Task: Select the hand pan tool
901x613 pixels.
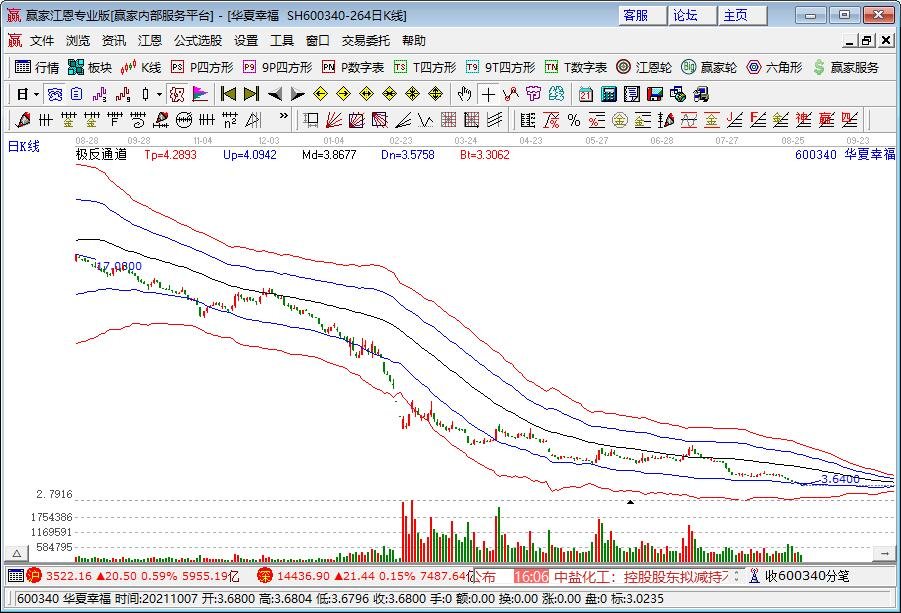Action: coord(464,94)
